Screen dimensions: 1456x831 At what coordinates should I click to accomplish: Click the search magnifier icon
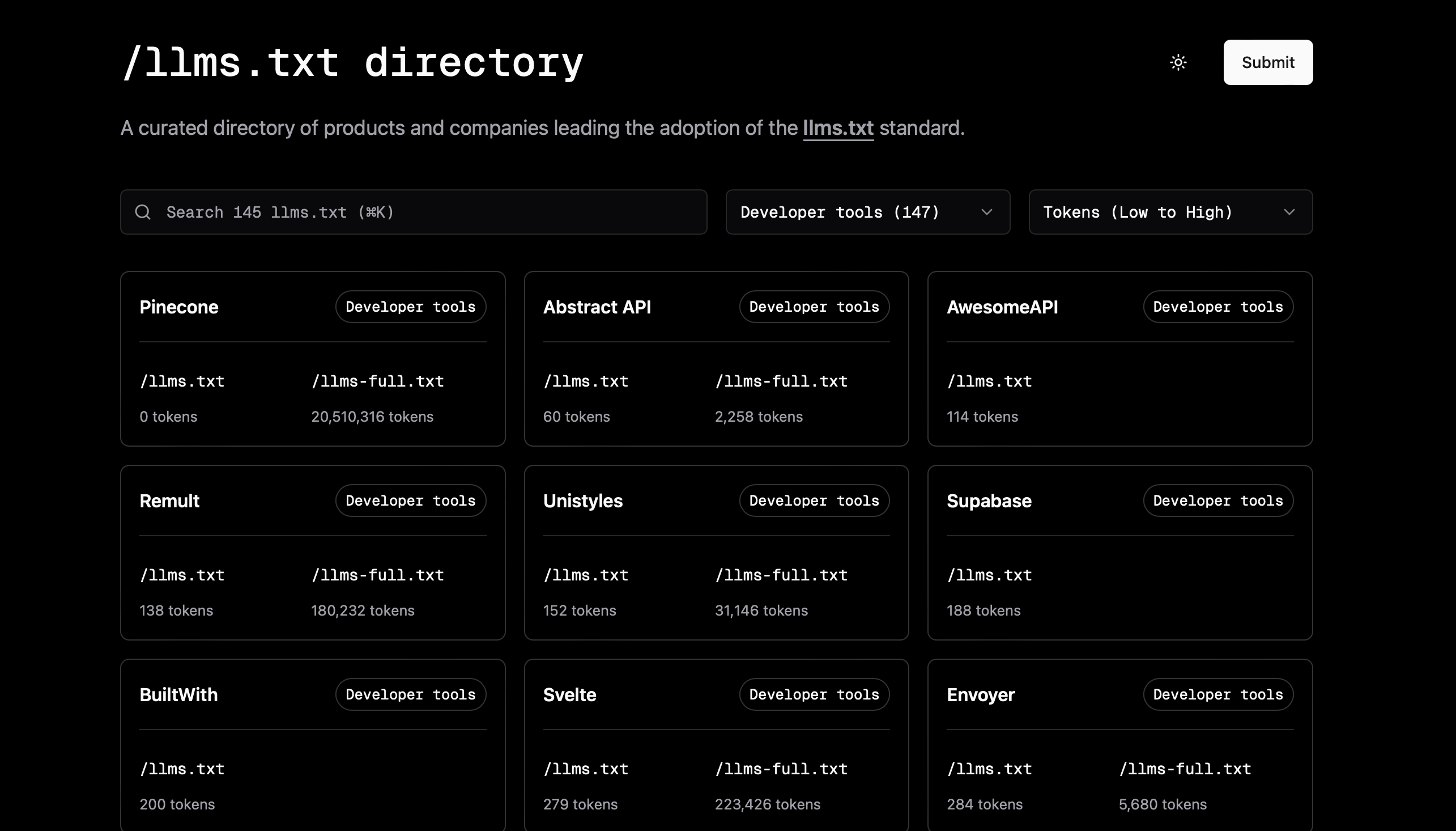pos(143,213)
